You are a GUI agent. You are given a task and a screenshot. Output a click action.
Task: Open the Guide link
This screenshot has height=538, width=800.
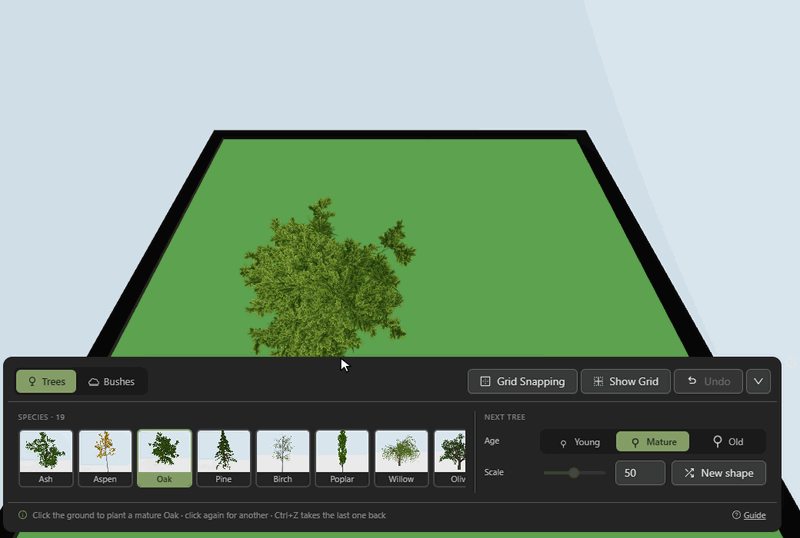coord(754,515)
